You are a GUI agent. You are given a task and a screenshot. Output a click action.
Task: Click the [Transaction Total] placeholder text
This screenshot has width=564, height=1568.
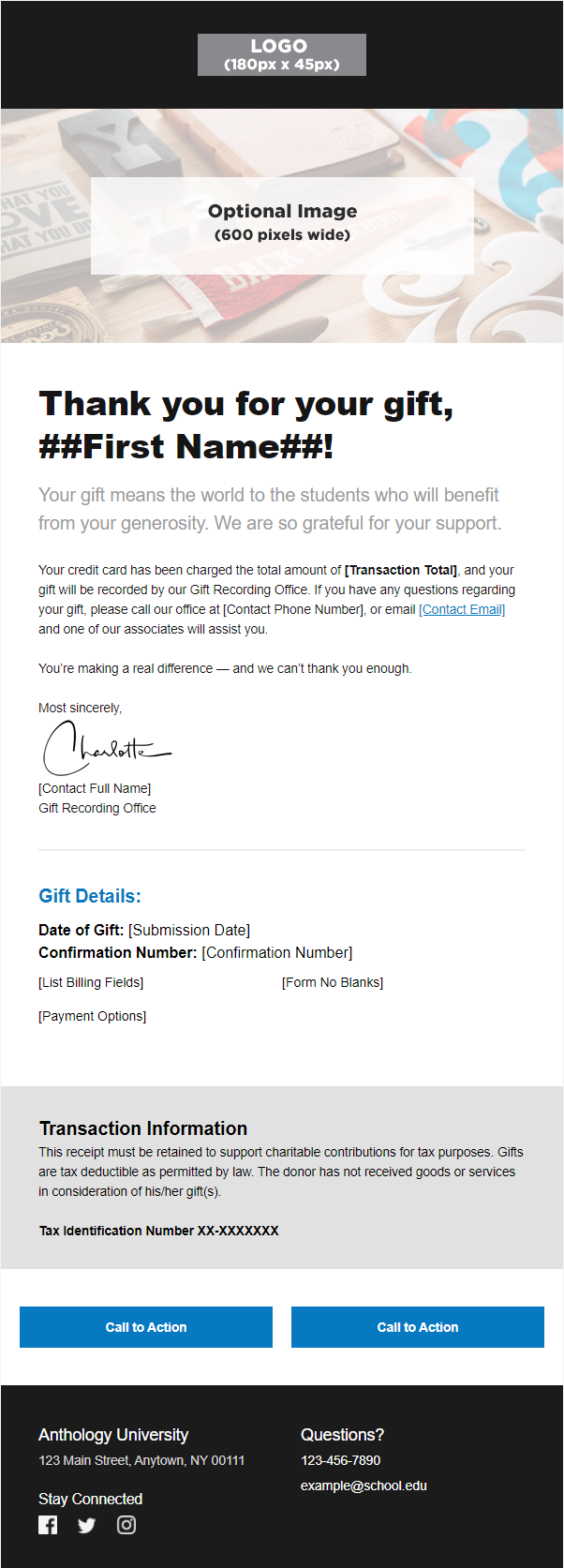point(401,570)
